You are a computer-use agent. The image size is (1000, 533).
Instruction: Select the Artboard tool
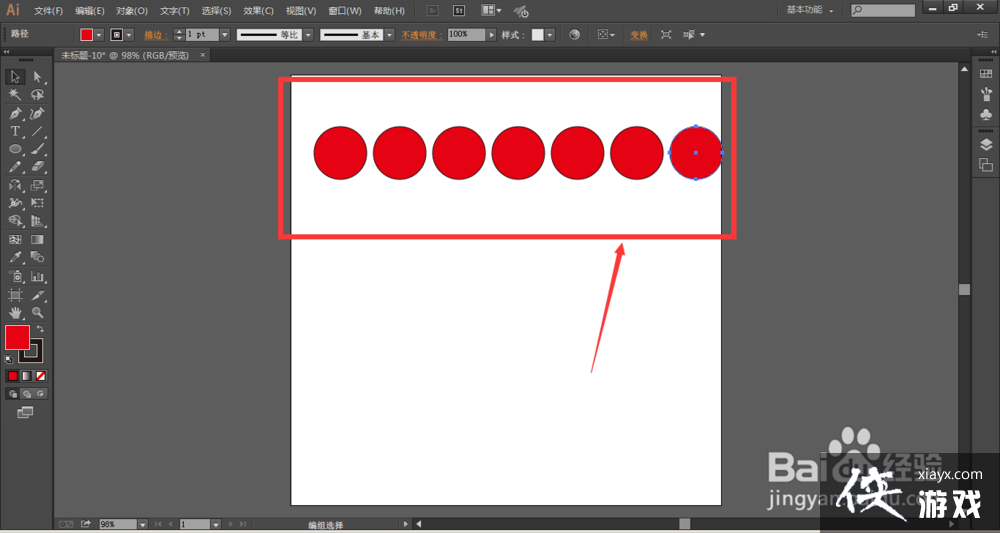click(x=15, y=295)
